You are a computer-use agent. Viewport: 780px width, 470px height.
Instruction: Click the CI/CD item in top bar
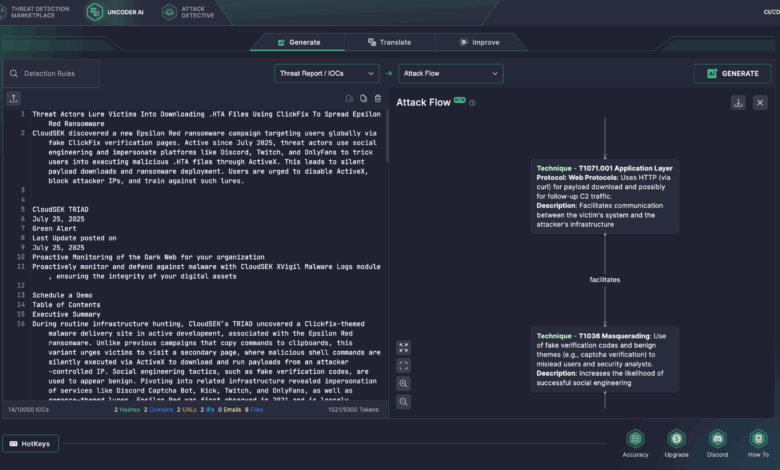pos(771,12)
